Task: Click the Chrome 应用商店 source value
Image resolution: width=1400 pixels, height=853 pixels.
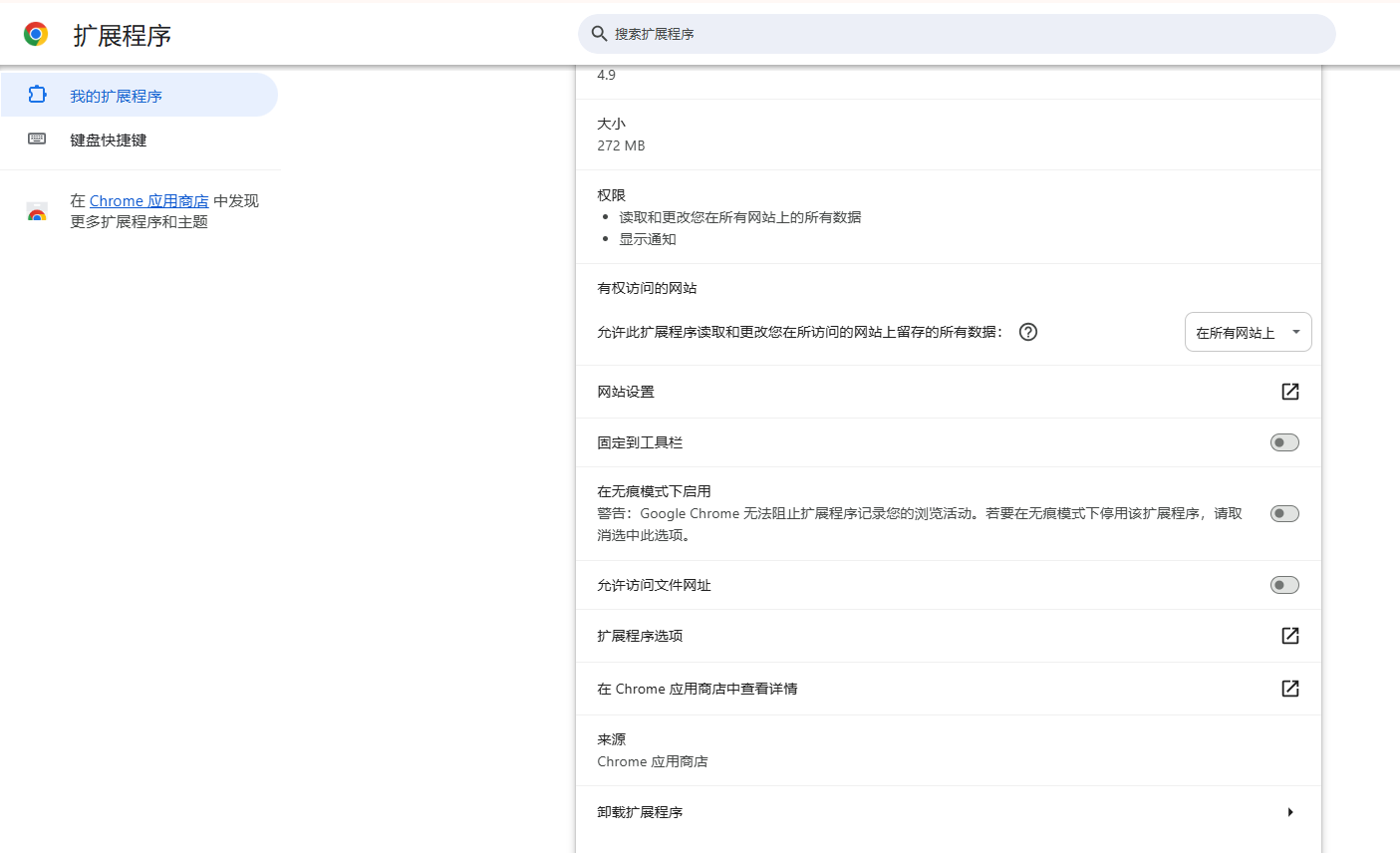Action: click(653, 761)
